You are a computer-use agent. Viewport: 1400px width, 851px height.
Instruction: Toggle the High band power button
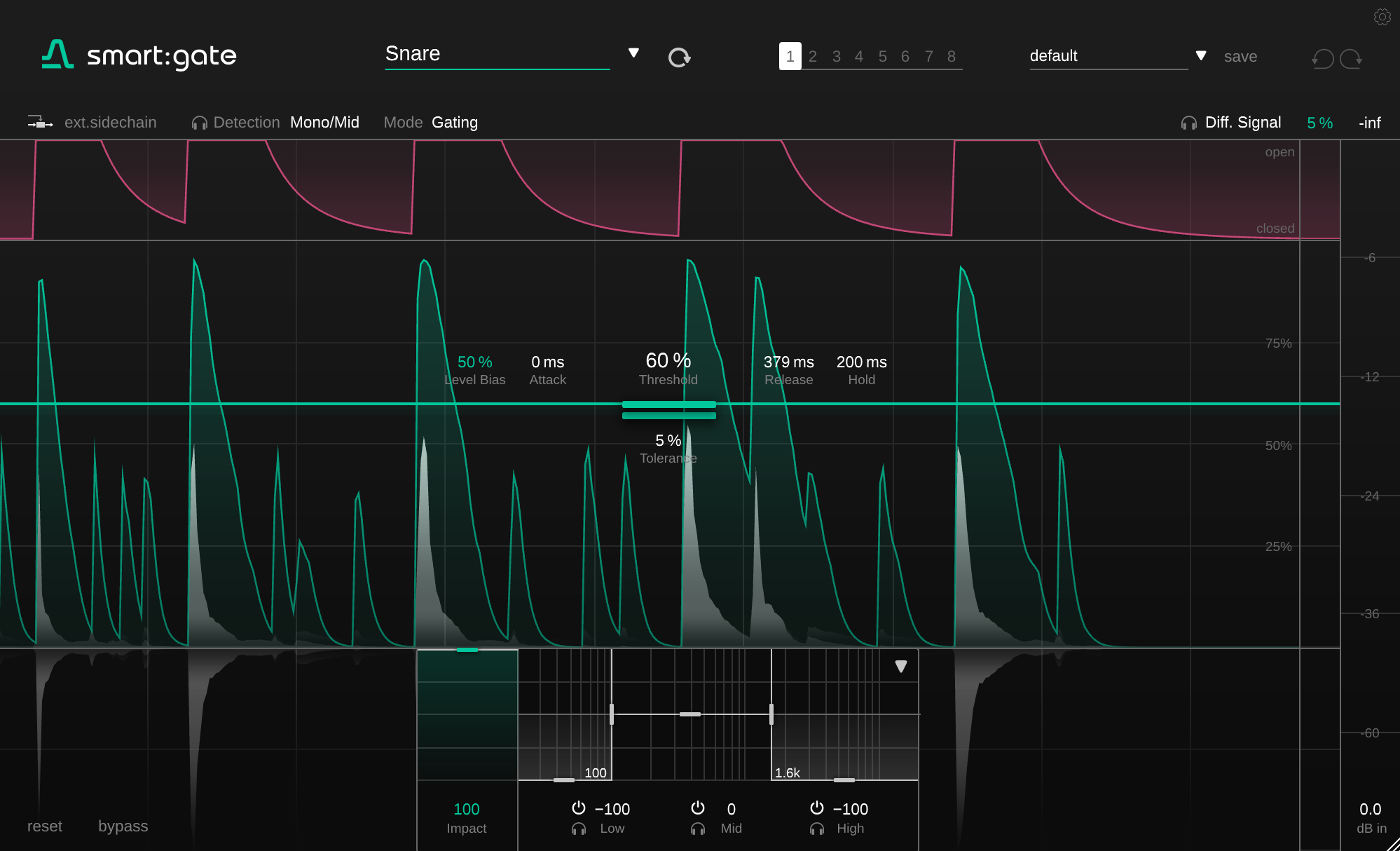click(816, 808)
